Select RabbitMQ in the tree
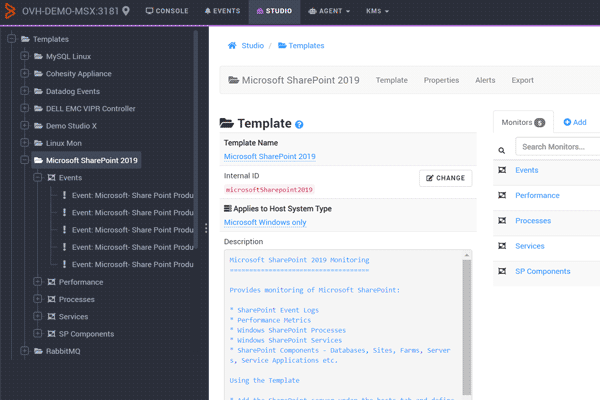This screenshot has width=600, height=400. 63,351
